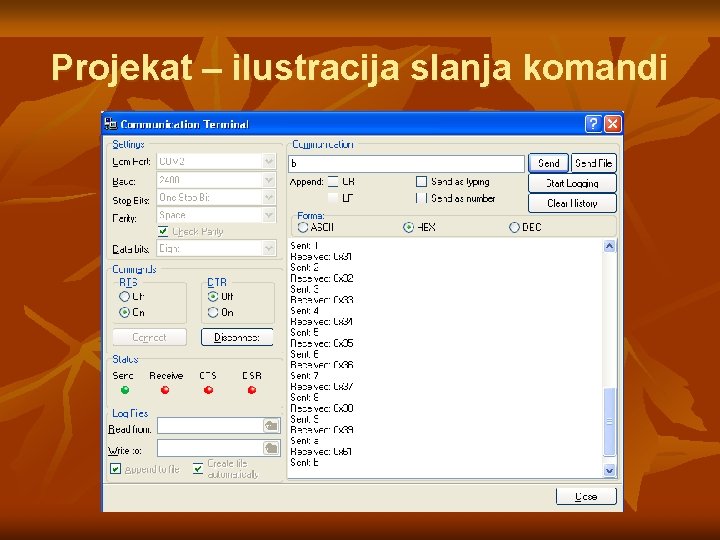Enable Send as number checkbox
The image size is (720, 540).
(x=421, y=198)
